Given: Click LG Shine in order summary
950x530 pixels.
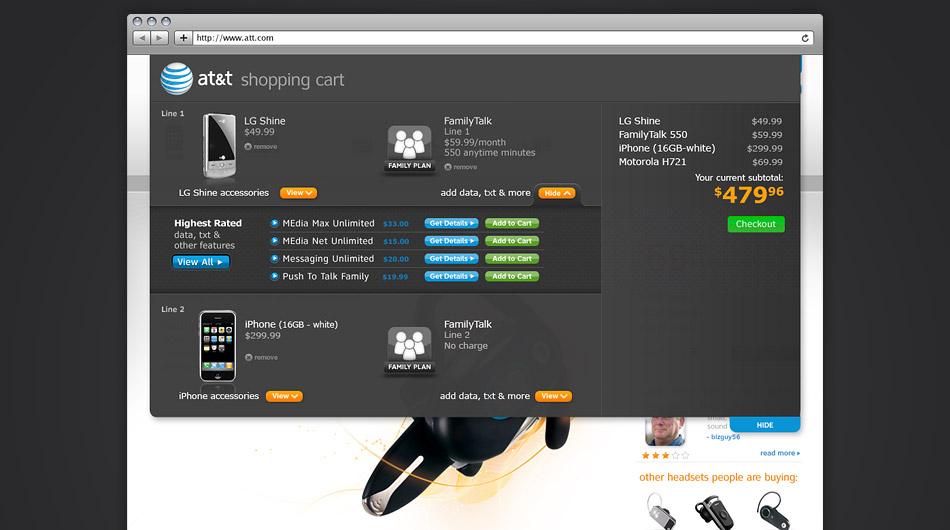Looking at the screenshot, I should (639, 121).
